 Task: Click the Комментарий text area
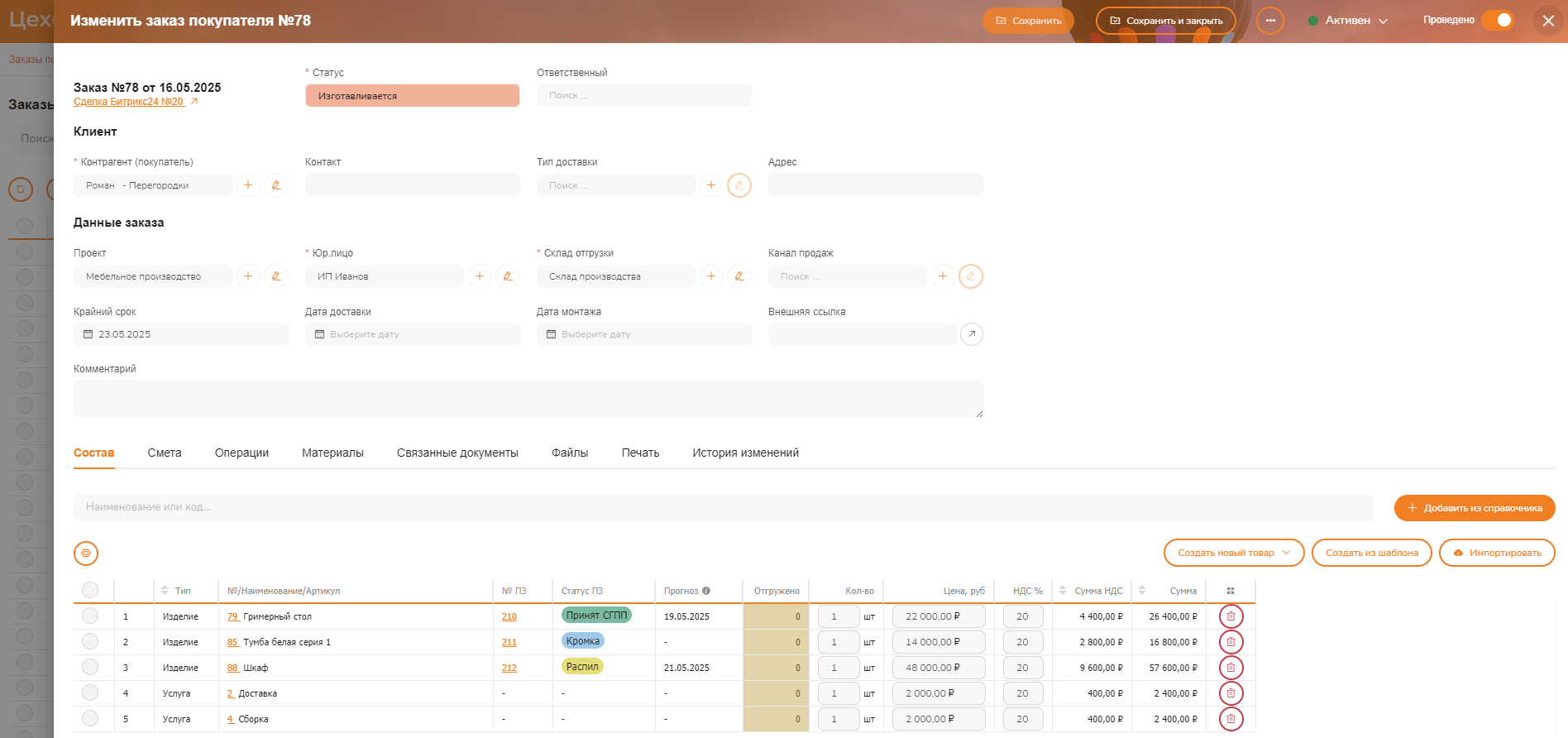(528, 399)
